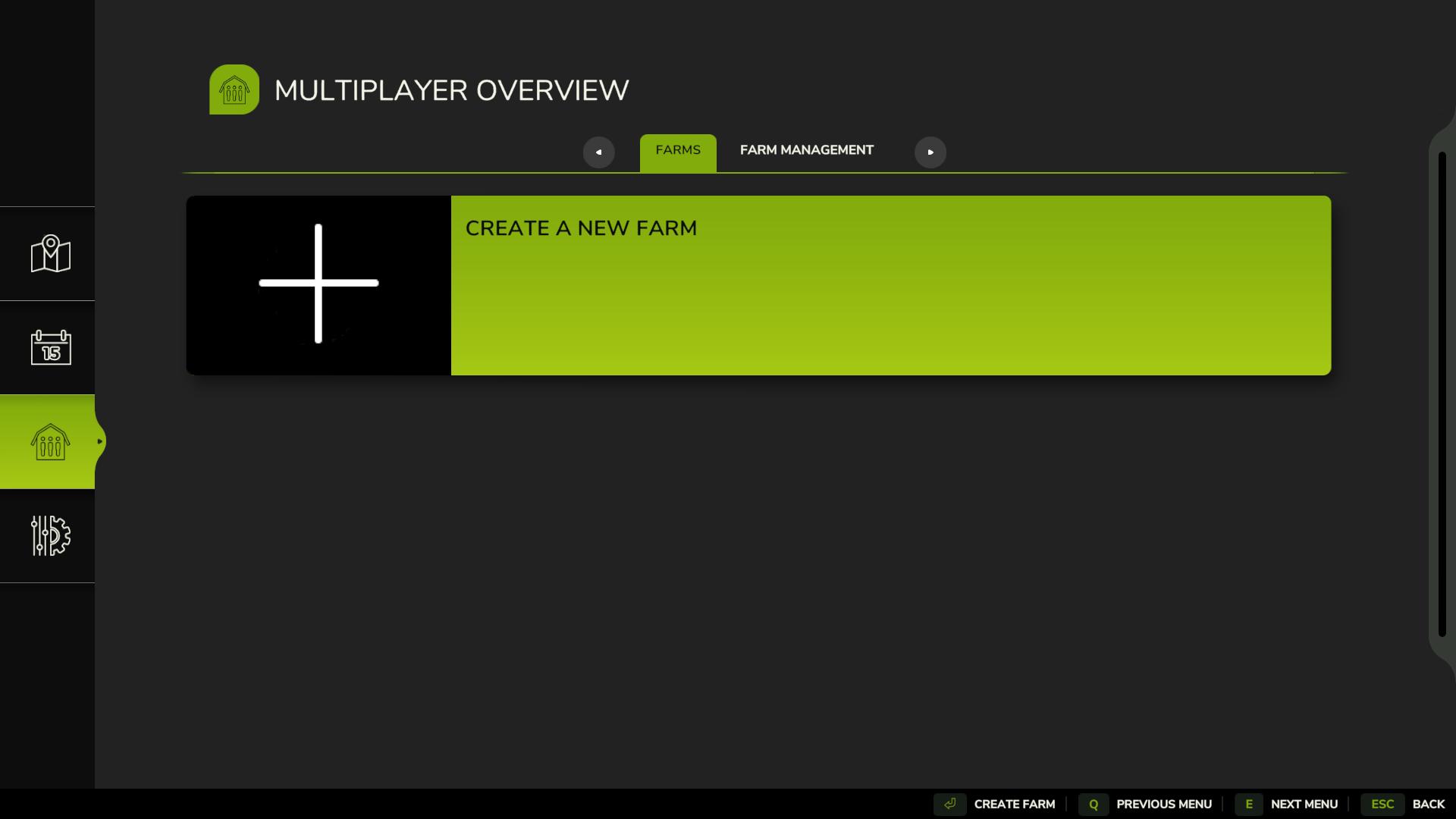The width and height of the screenshot is (1456, 819).
Task: Switch to the Farm Management tab
Action: [x=807, y=150]
